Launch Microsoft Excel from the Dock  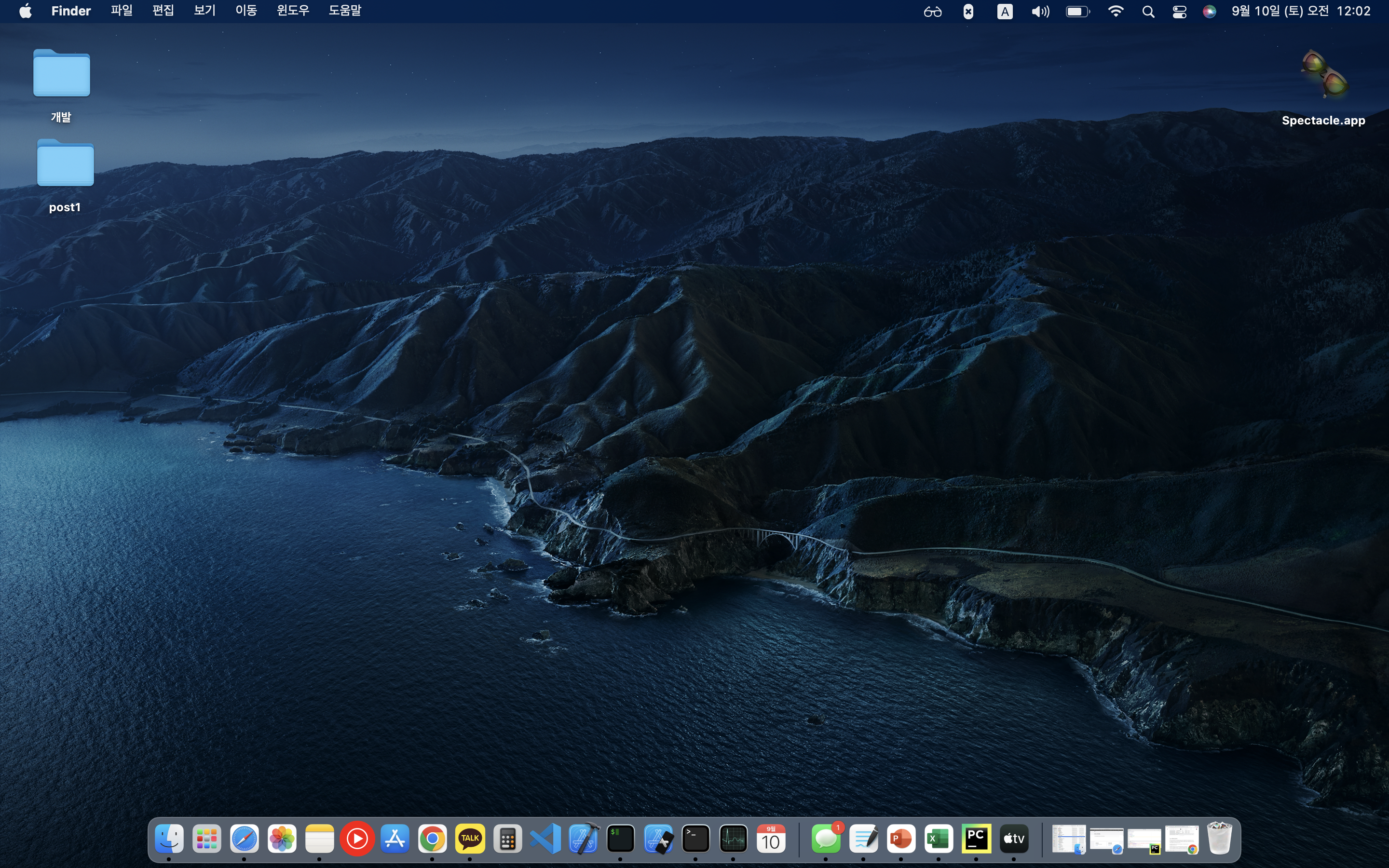coord(939,839)
